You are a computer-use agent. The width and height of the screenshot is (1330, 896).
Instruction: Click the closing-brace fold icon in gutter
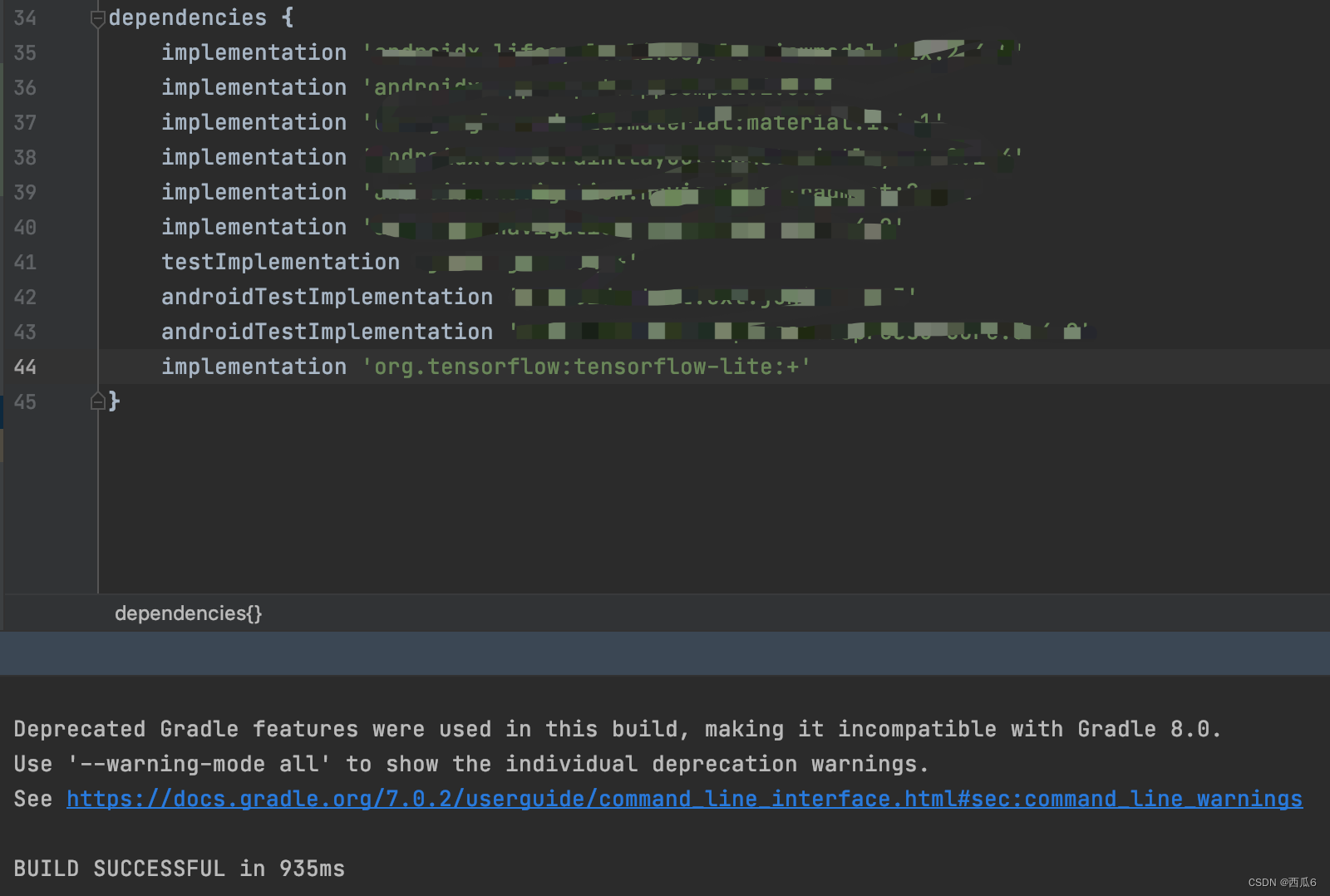tap(98, 401)
